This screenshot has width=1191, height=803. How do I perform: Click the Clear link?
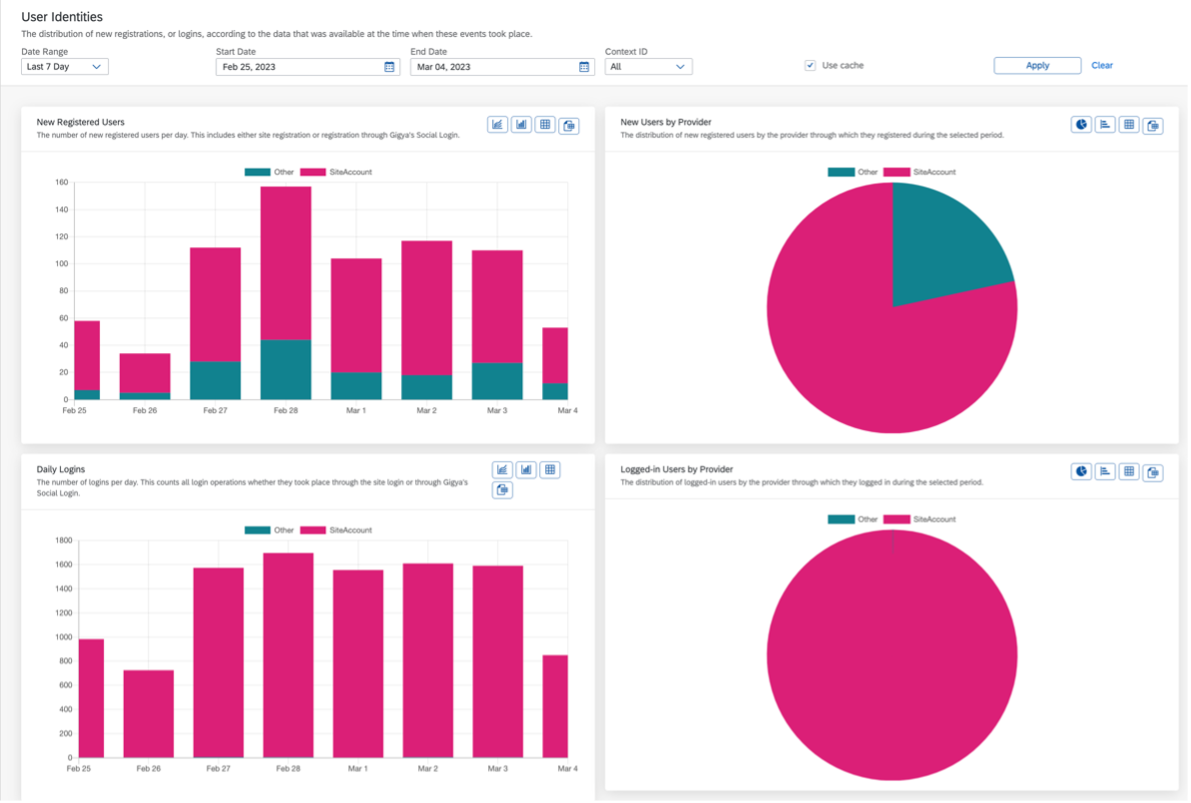1102,66
